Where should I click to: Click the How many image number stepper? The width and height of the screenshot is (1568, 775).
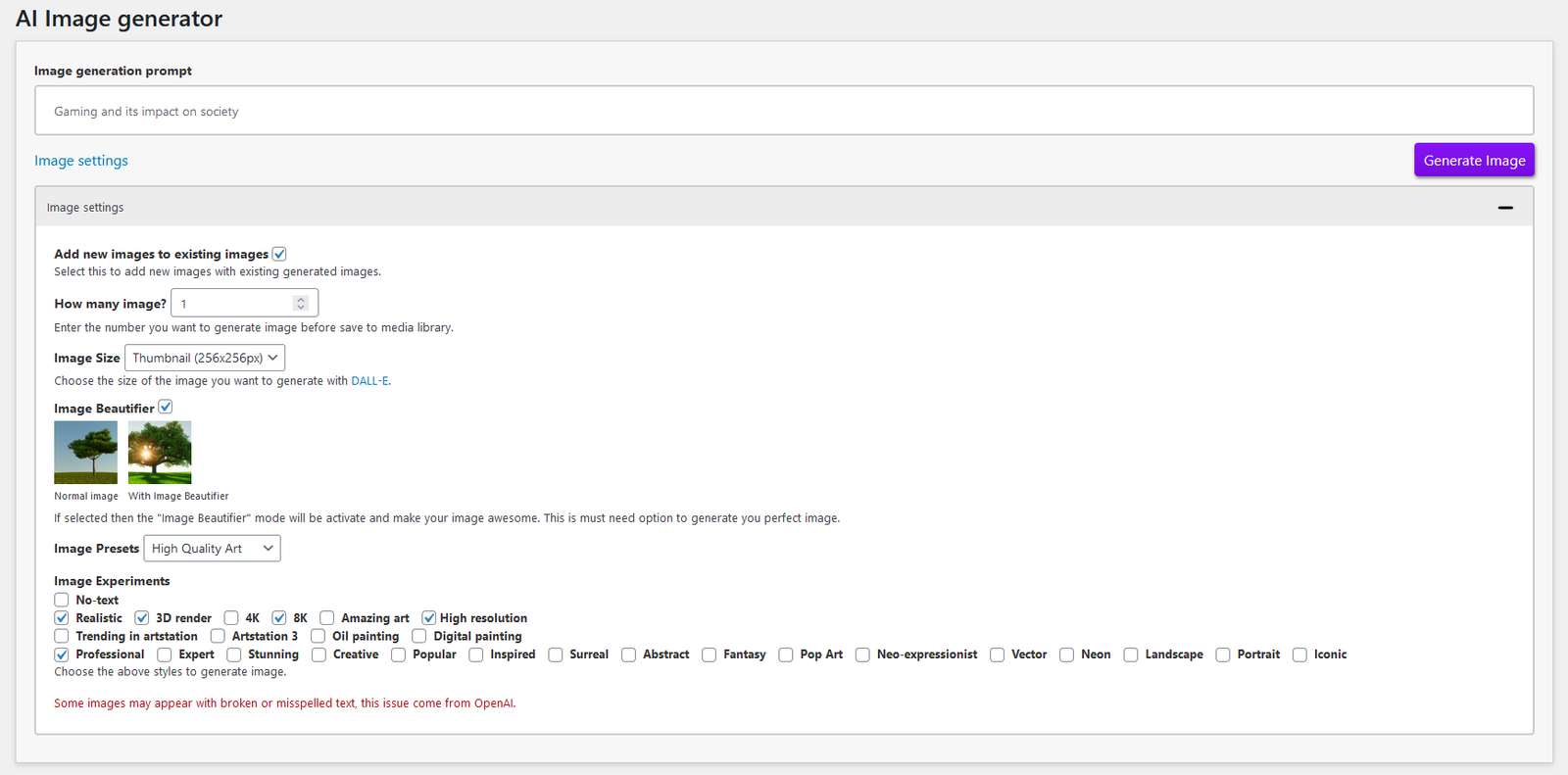pyautogui.click(x=301, y=304)
